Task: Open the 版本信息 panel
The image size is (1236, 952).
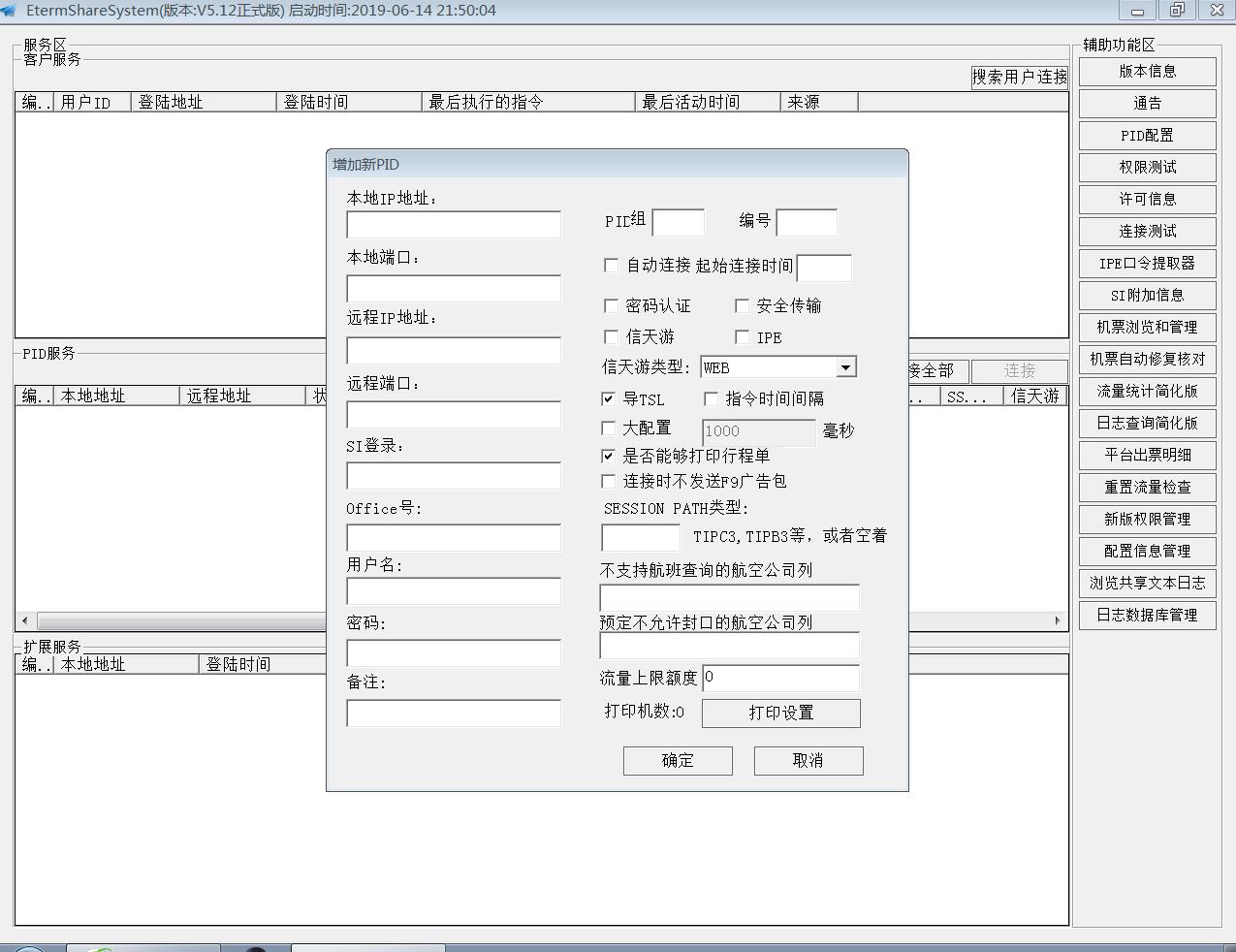Action: tap(1147, 71)
